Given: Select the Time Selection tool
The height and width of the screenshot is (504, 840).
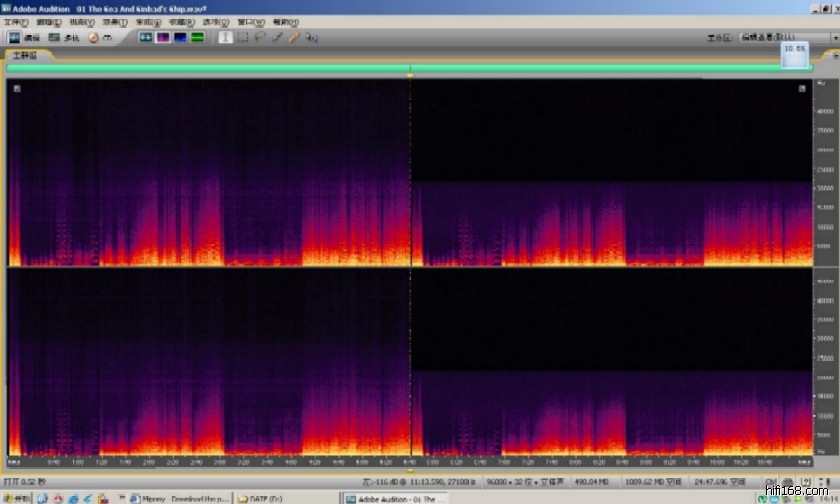Looking at the screenshot, I should (x=225, y=37).
